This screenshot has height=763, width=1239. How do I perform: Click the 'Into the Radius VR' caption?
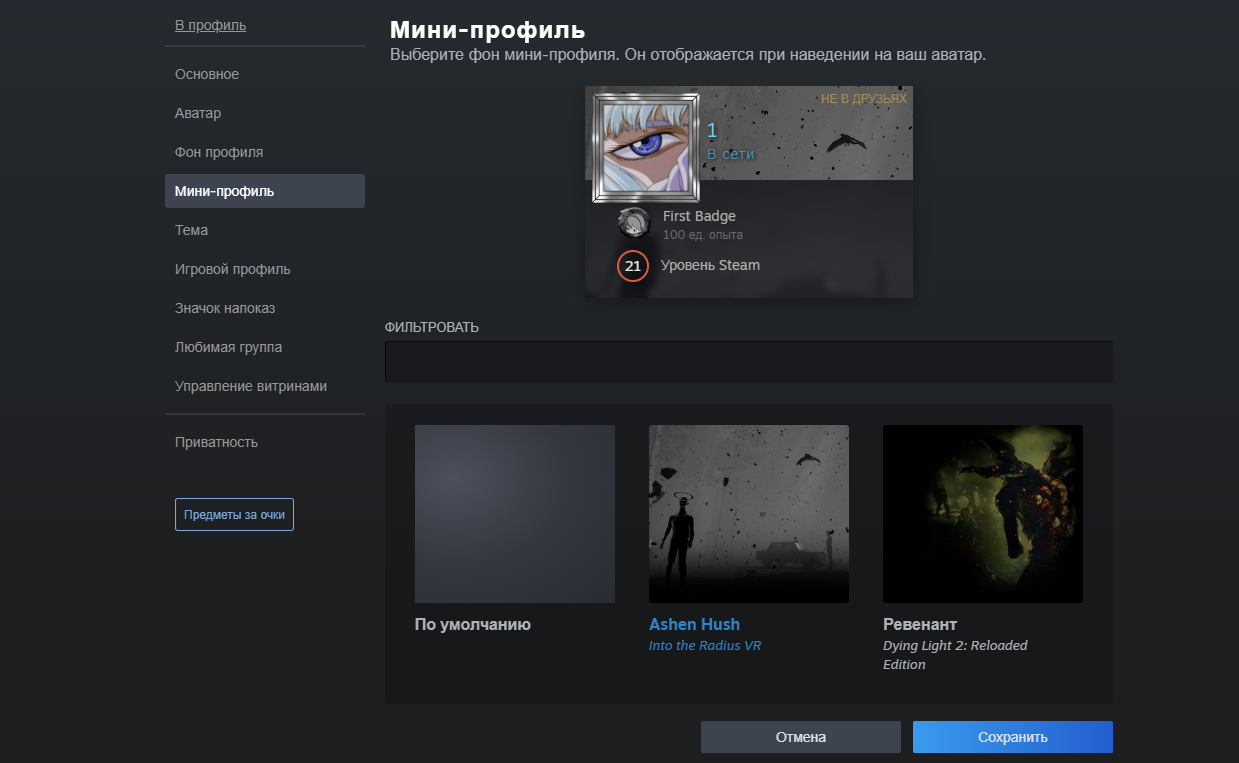pos(705,646)
